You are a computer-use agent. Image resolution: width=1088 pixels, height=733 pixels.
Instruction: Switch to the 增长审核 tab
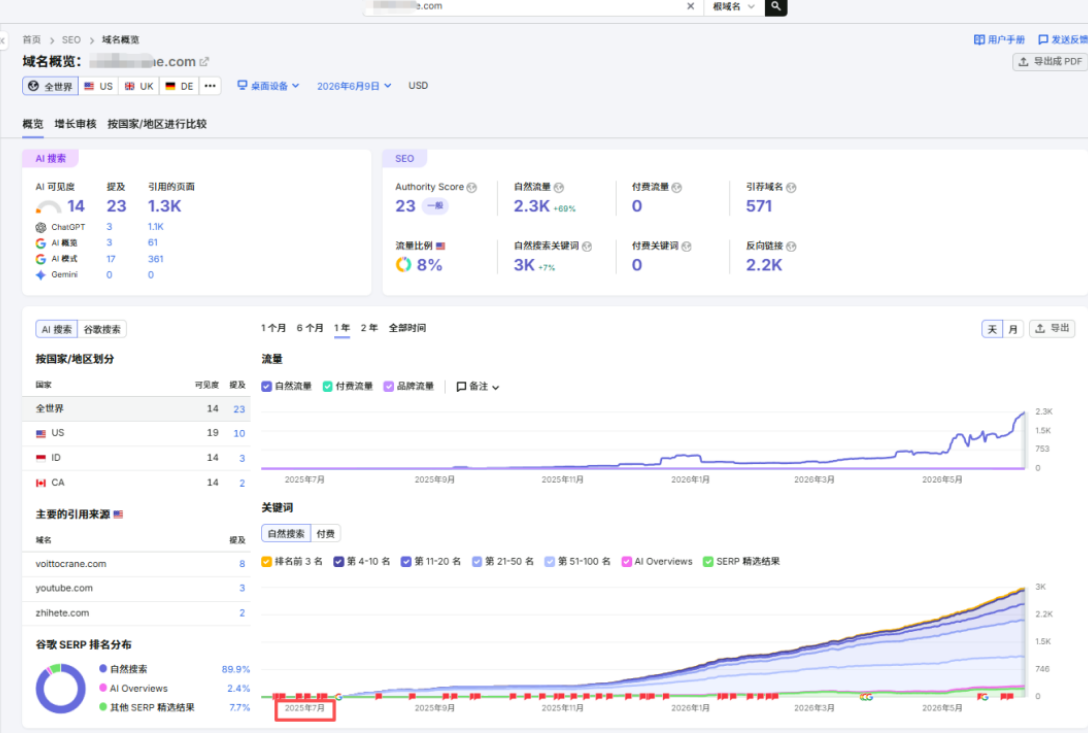75,124
